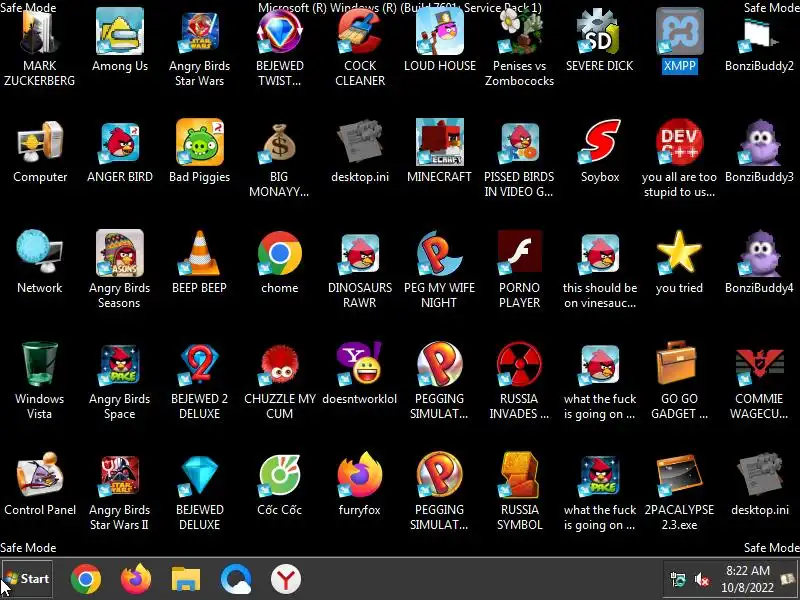Open the BonziBuddy2 shortcut

pos(759,35)
